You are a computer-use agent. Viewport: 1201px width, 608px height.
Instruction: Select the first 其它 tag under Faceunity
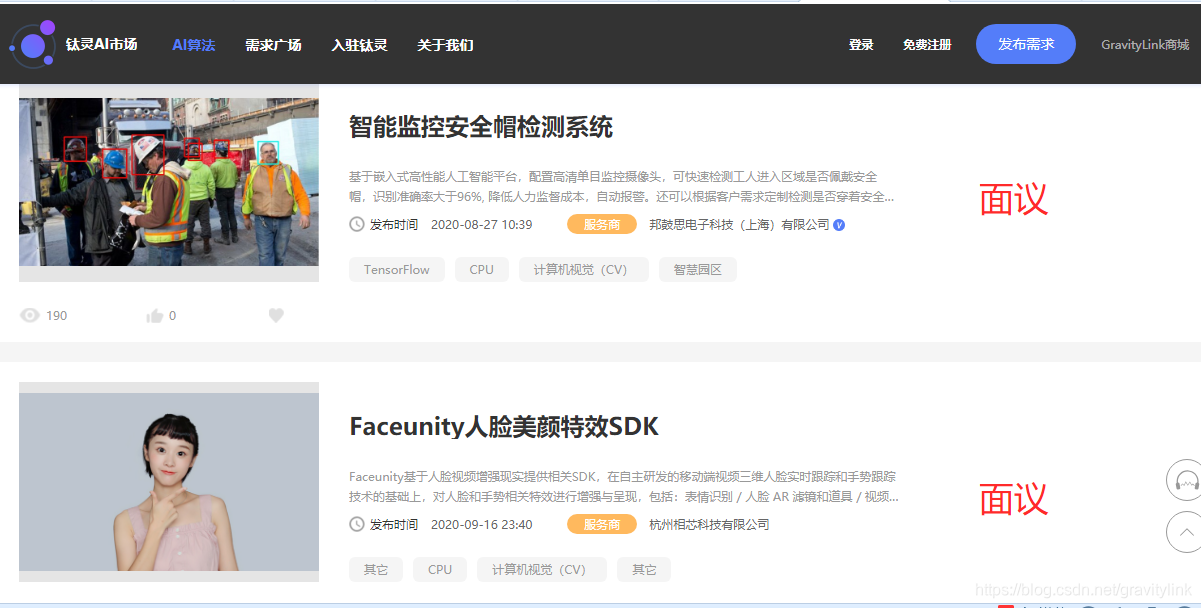pyautogui.click(x=376, y=570)
